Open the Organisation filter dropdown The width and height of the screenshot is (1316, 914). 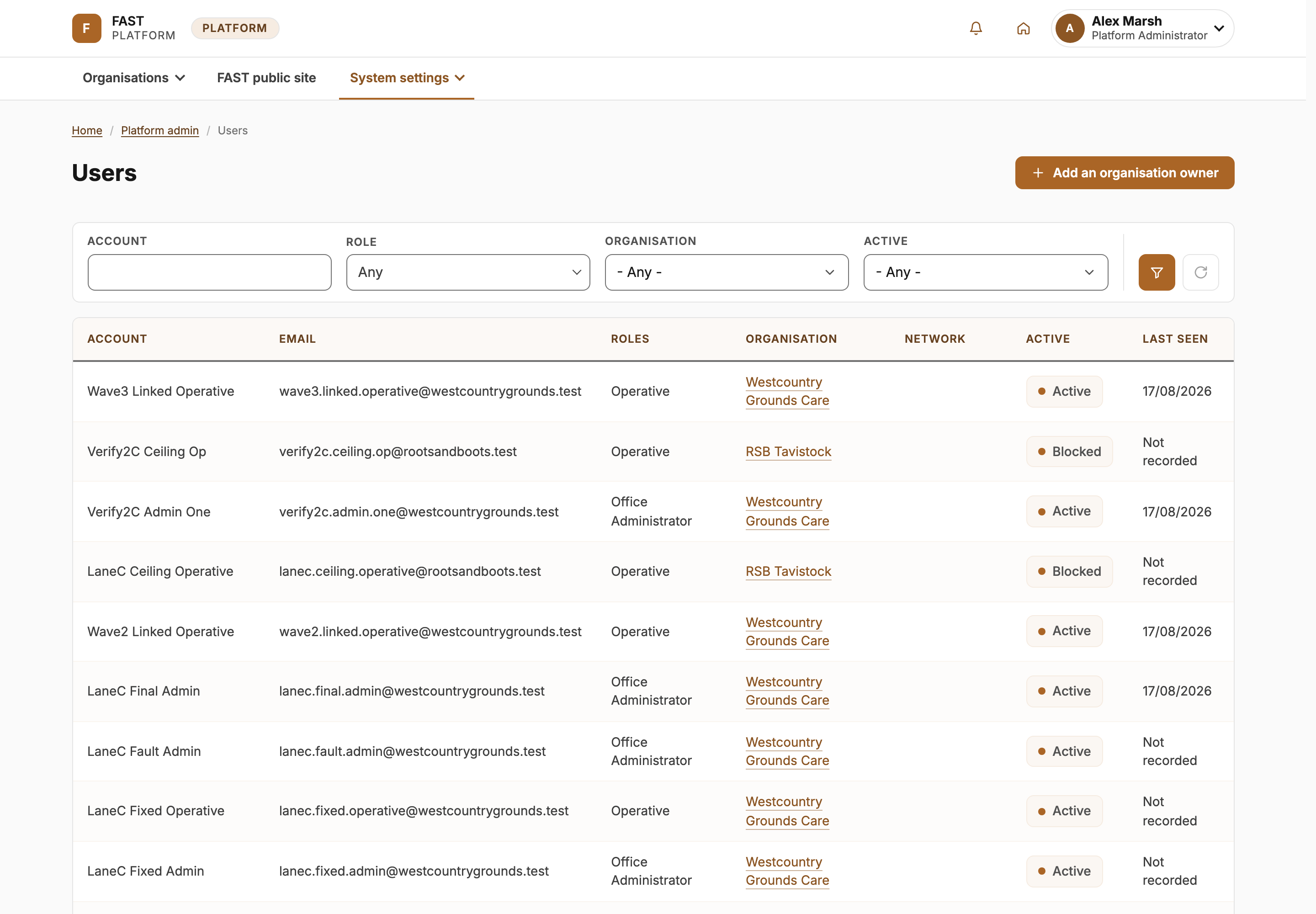click(x=726, y=272)
